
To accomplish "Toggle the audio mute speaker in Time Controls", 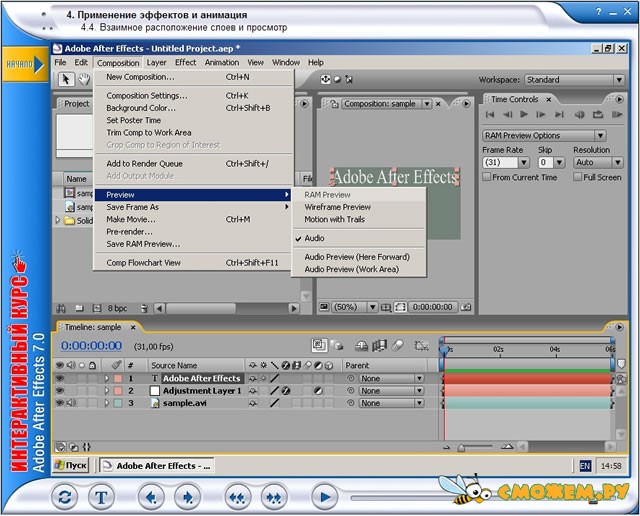I will coord(579,115).
